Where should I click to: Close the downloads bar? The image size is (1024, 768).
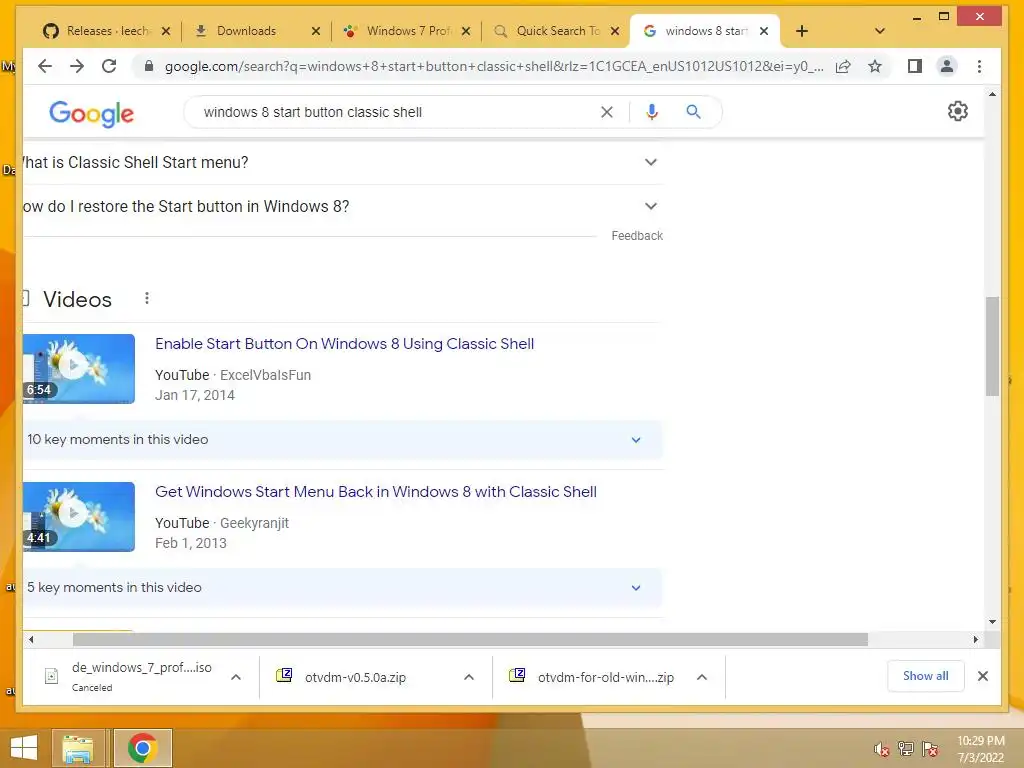[x=983, y=676]
